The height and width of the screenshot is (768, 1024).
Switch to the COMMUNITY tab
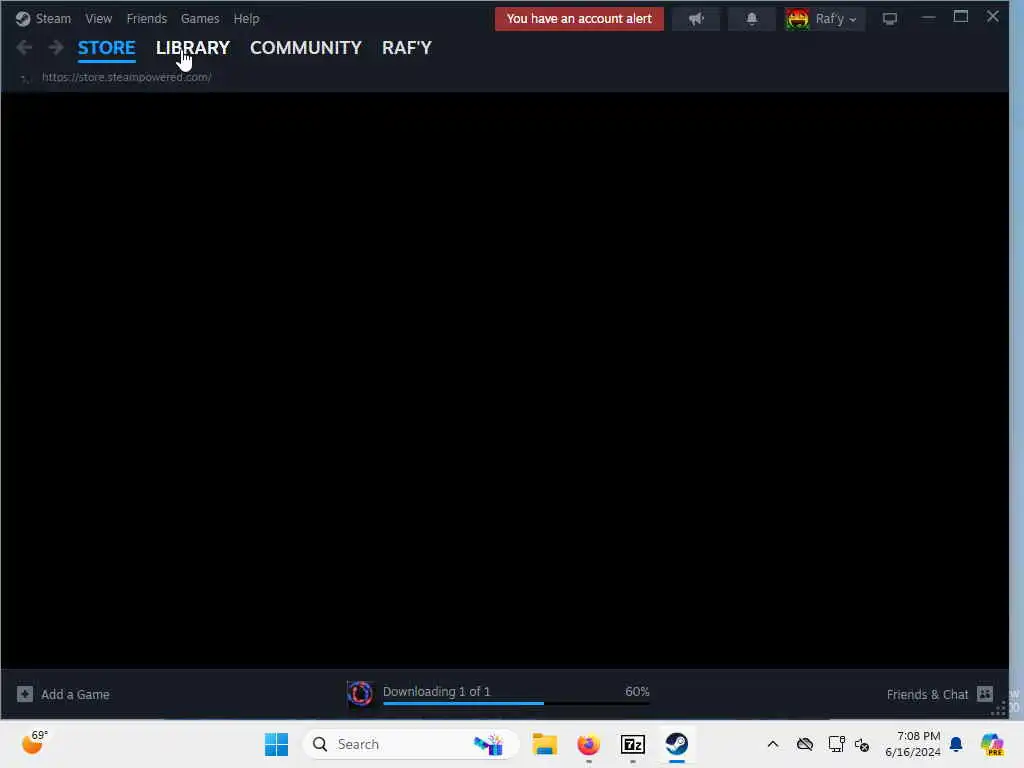tap(306, 48)
